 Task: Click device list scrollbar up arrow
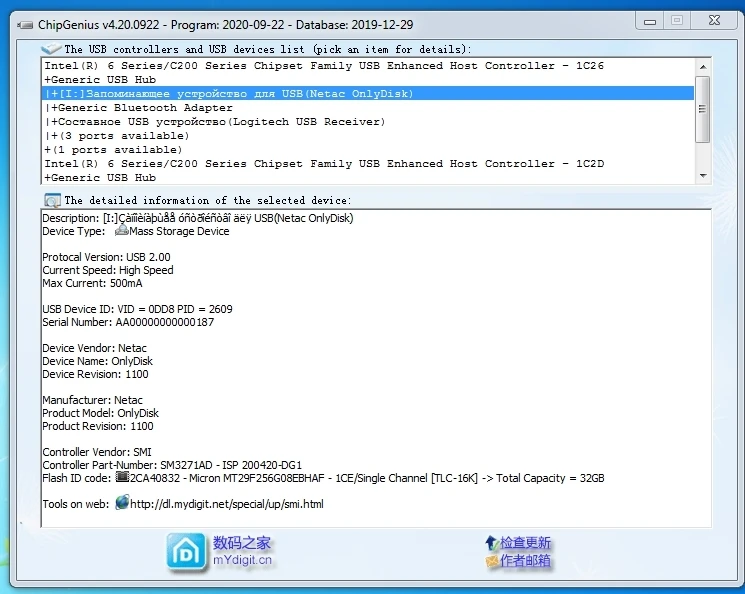tap(703, 67)
